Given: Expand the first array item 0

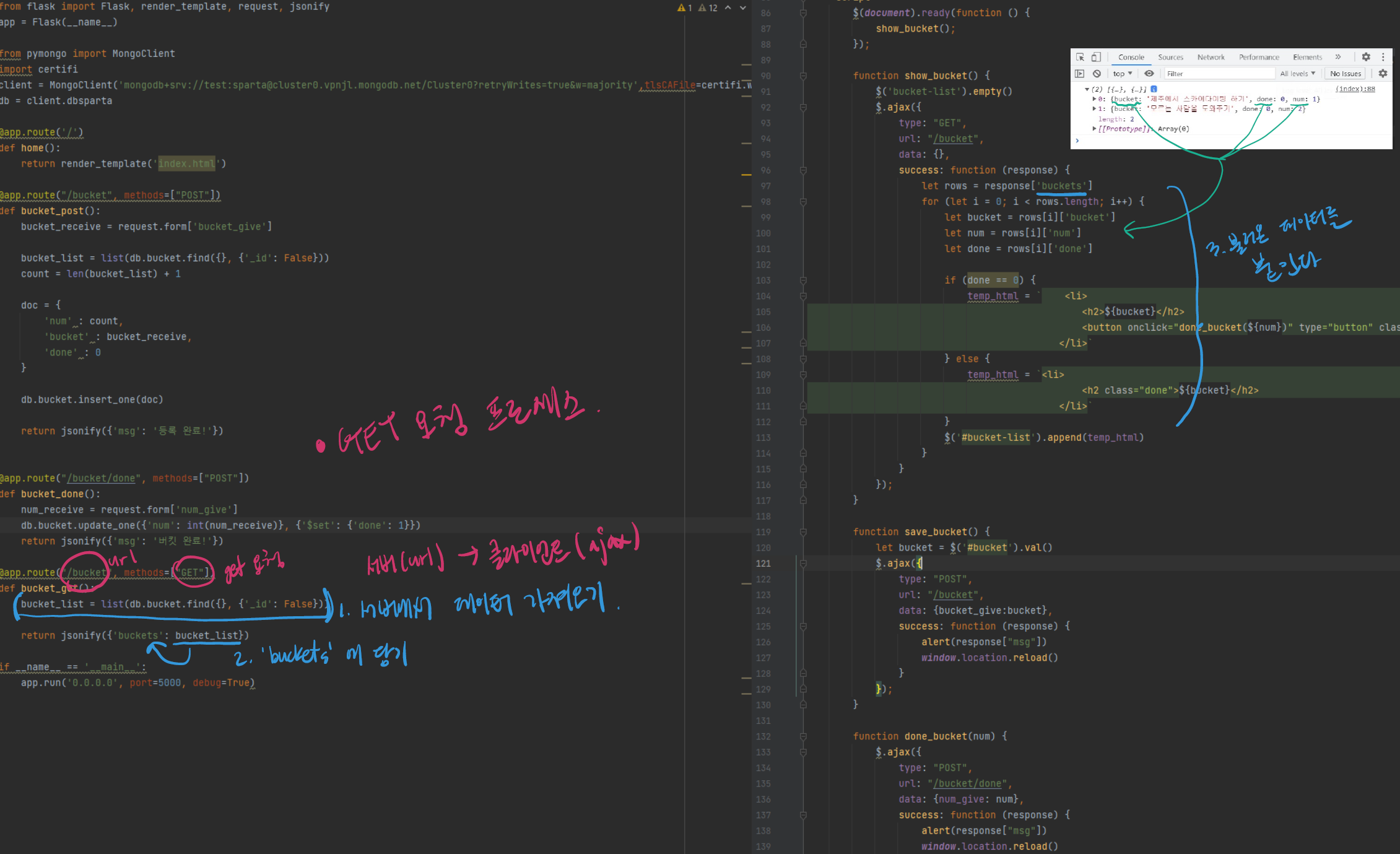Looking at the screenshot, I should coord(1094,99).
